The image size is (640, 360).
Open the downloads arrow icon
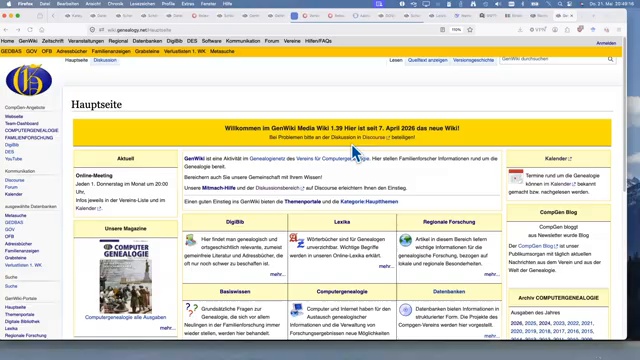520,30
